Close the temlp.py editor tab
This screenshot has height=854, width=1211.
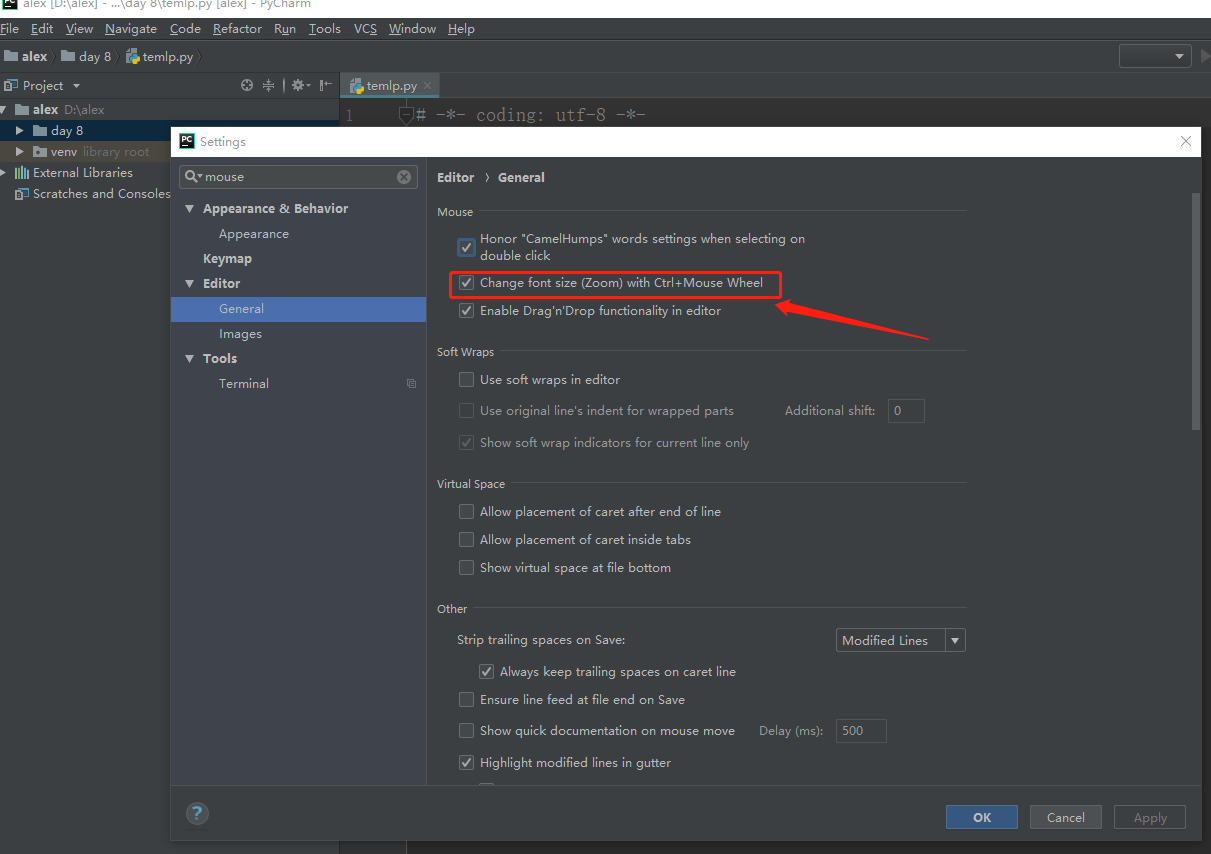coord(427,86)
